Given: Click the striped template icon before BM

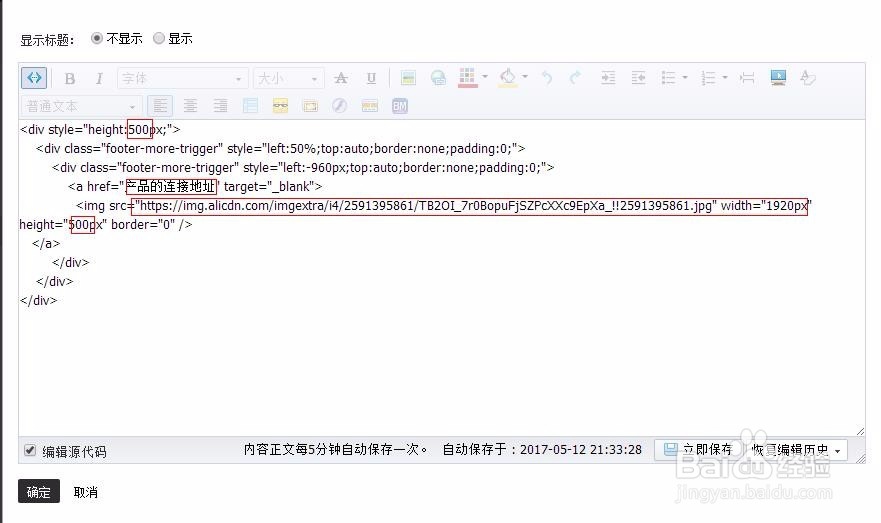Looking at the screenshot, I should point(370,106).
